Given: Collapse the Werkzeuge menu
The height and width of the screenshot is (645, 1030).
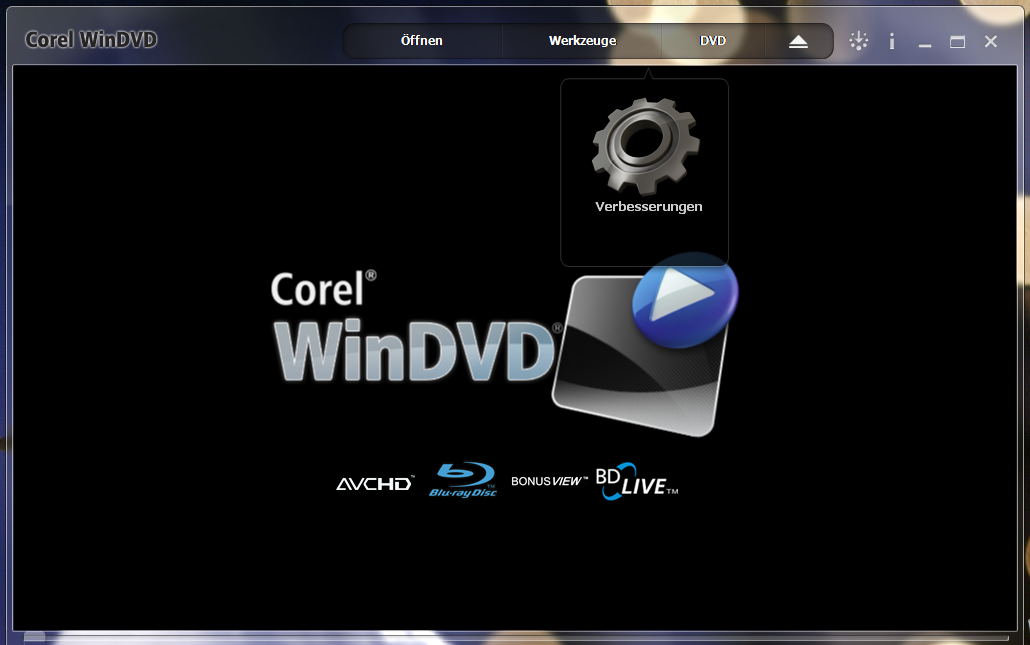Looking at the screenshot, I should (582, 41).
